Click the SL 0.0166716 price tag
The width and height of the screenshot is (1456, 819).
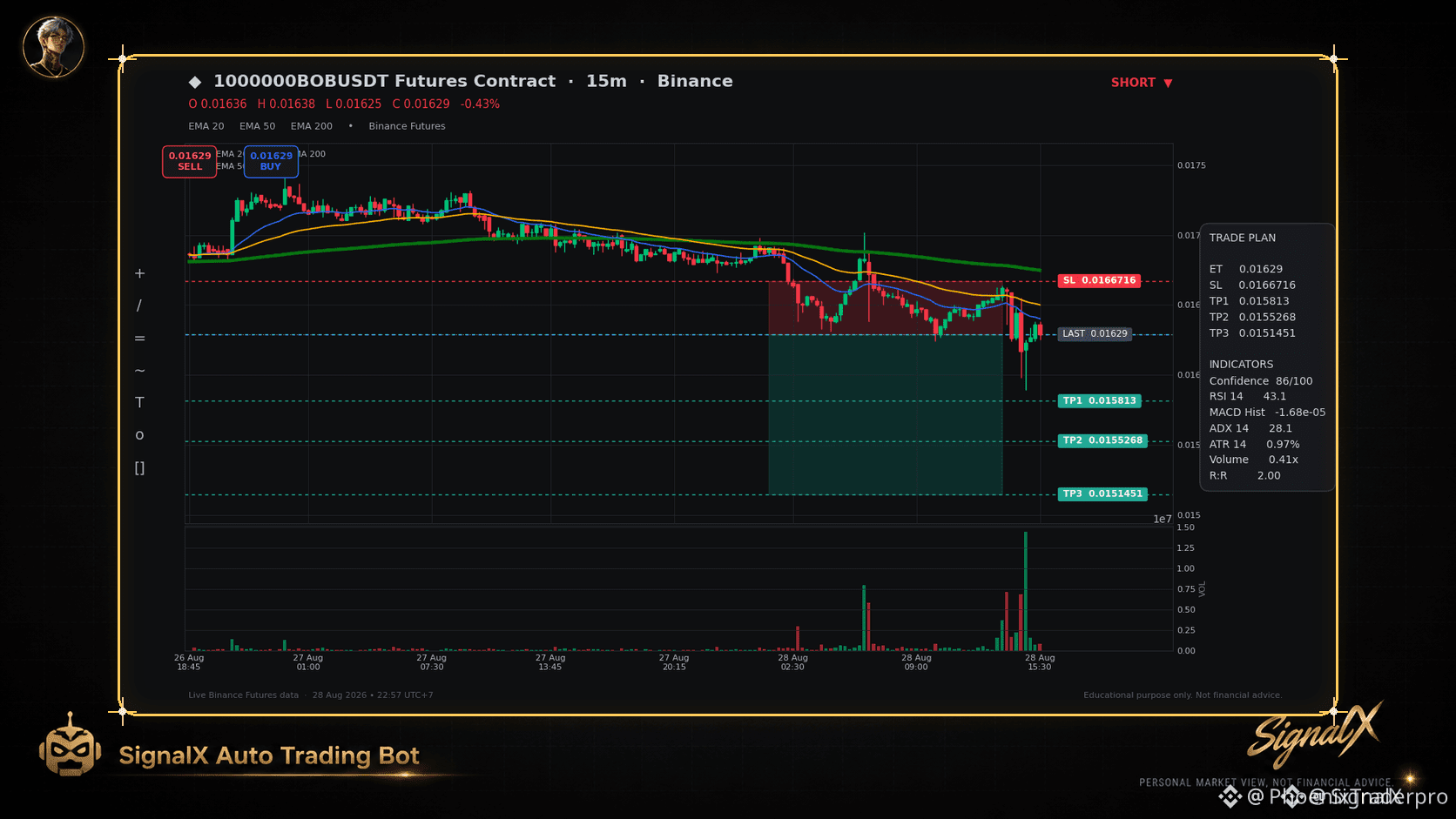click(x=1099, y=280)
